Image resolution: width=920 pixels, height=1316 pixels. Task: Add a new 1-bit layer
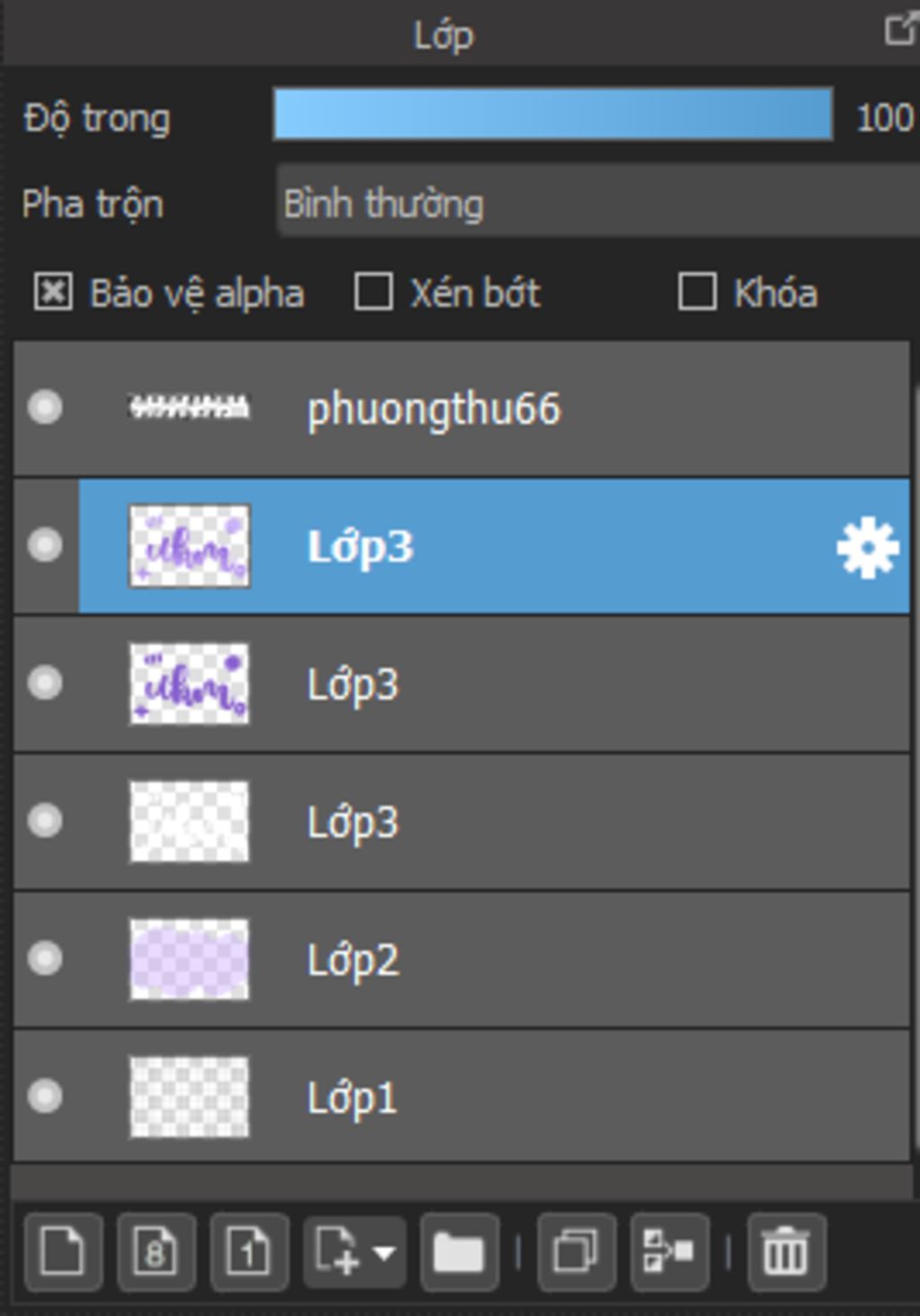point(250,1251)
